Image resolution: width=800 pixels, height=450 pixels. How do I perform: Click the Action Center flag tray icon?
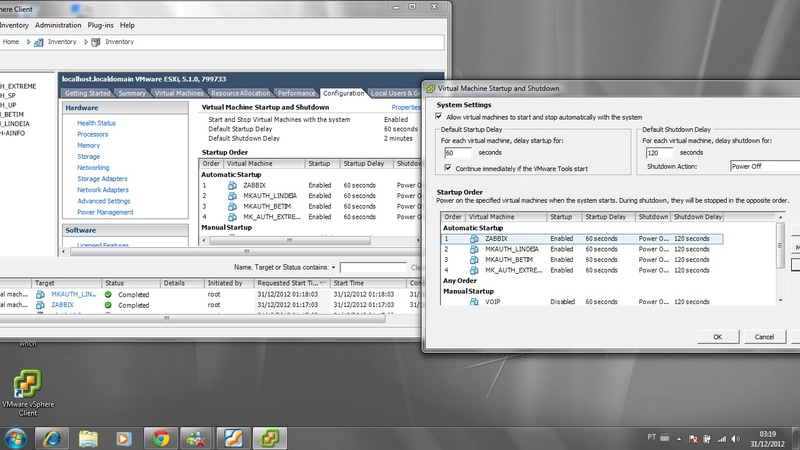point(693,439)
